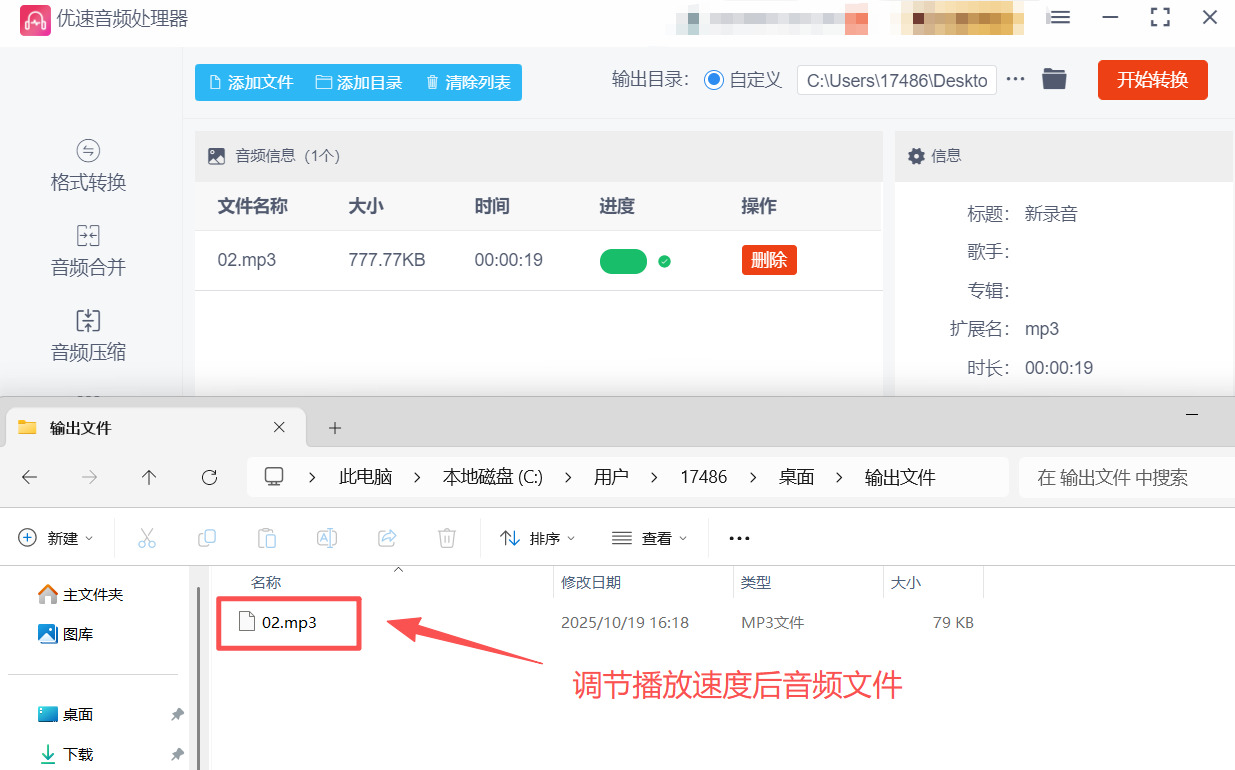
Task: Navigate to 本地磁盘 (C:) breadcrumb
Action: coord(493,477)
